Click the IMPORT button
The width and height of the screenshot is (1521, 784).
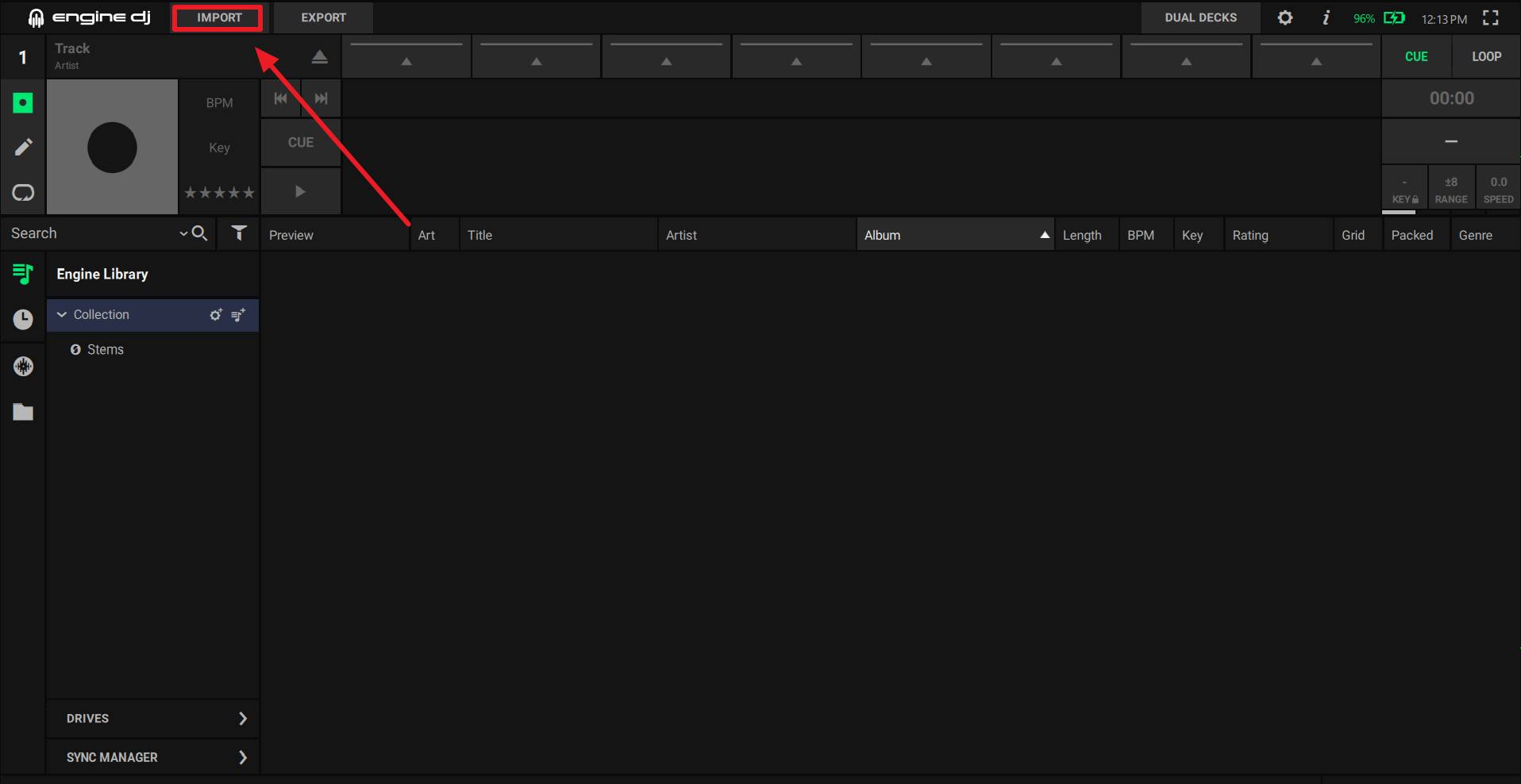[x=218, y=17]
